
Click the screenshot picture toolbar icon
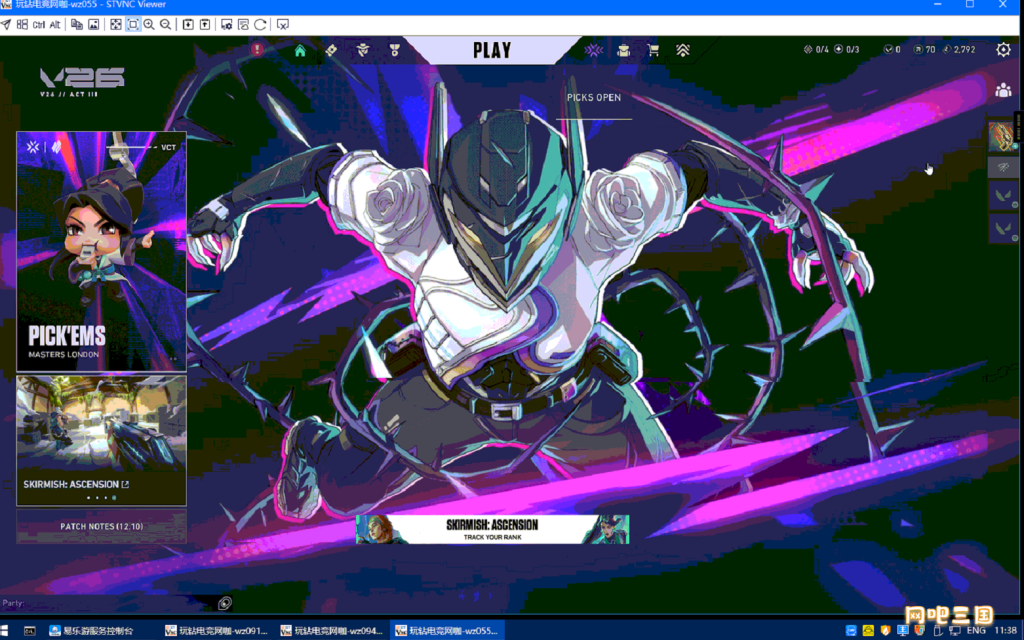click(93, 24)
